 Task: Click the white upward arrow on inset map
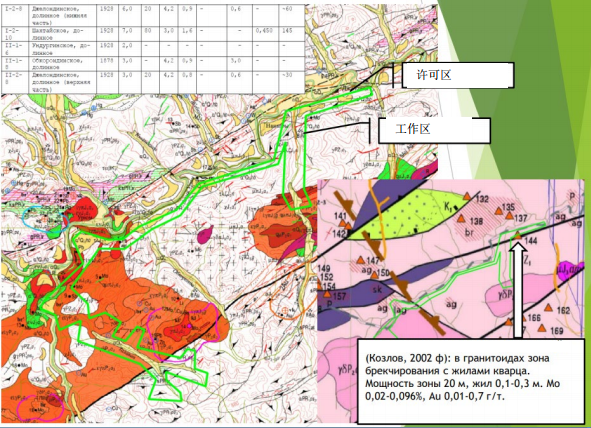click(x=518, y=290)
